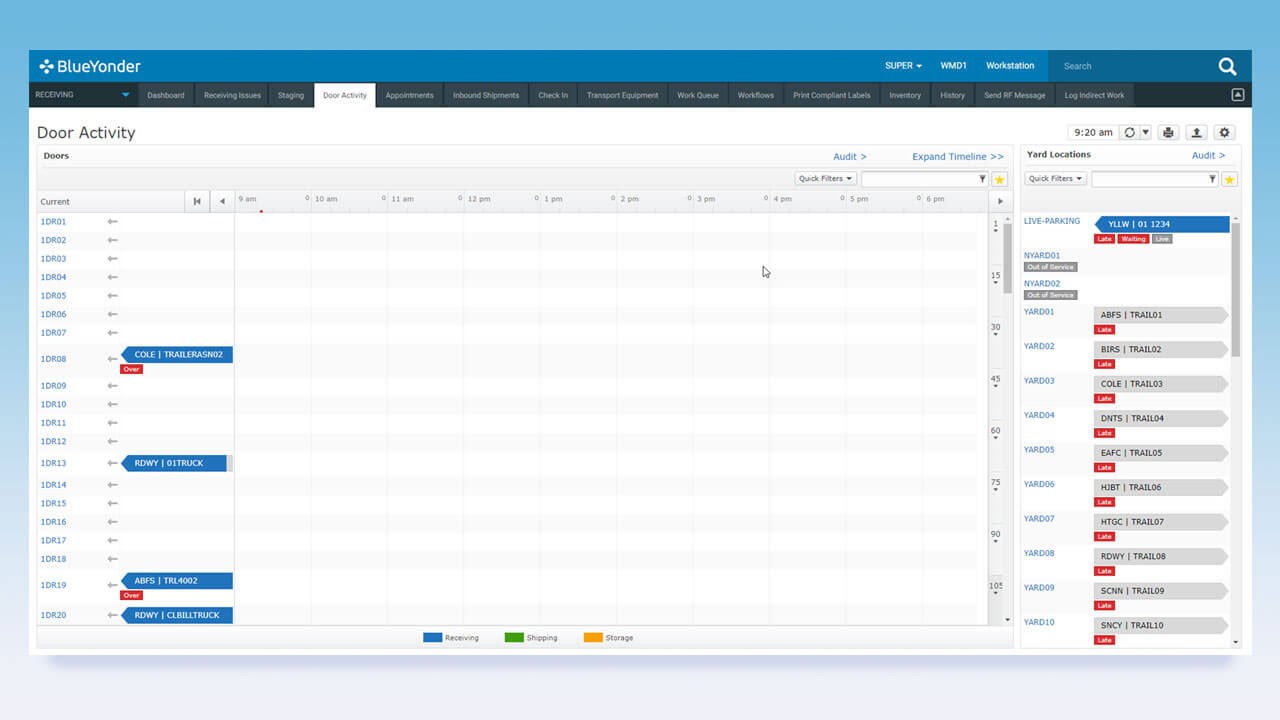Viewport: 1280px width, 720px height.
Task: Expand the RECEIVING module dropdown
Action: point(126,95)
